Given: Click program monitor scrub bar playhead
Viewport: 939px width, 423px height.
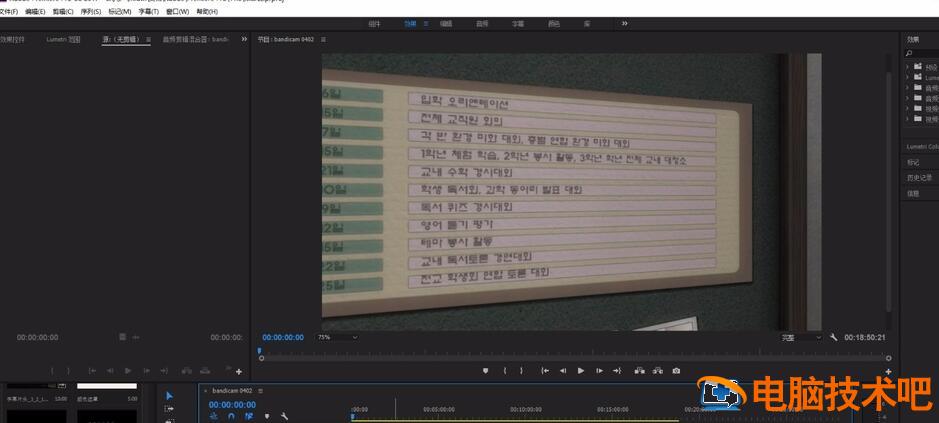Looking at the screenshot, I should (259, 351).
